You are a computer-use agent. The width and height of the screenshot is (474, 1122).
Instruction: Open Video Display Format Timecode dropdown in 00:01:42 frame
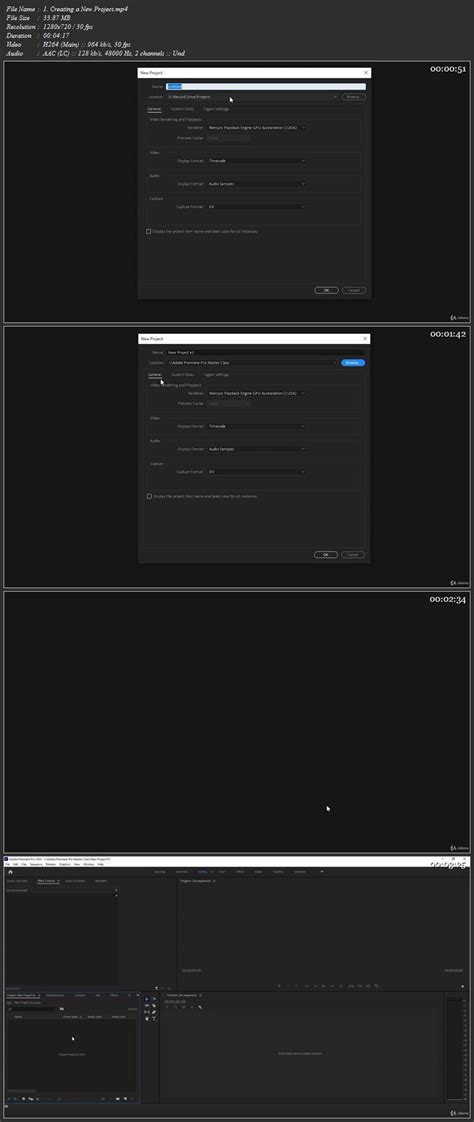click(256, 426)
